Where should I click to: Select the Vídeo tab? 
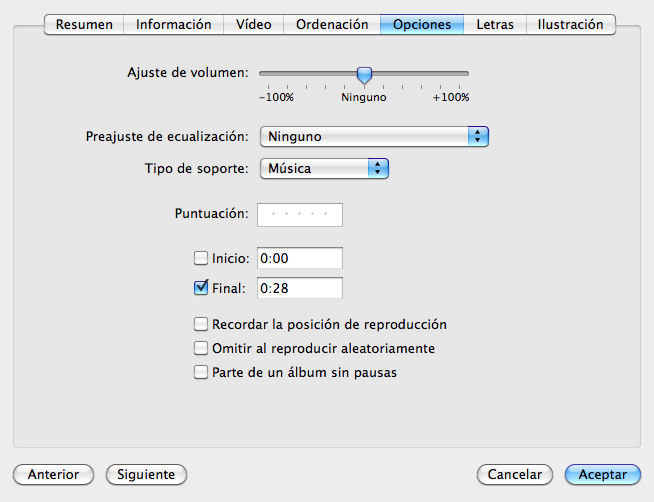(x=254, y=25)
